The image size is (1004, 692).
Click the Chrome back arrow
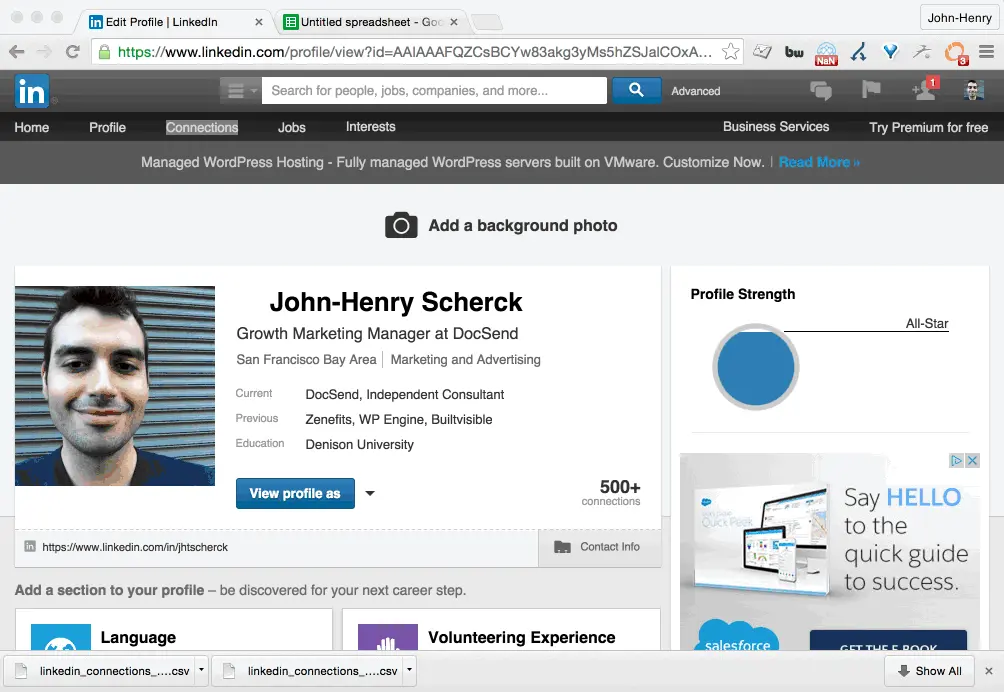tap(17, 52)
